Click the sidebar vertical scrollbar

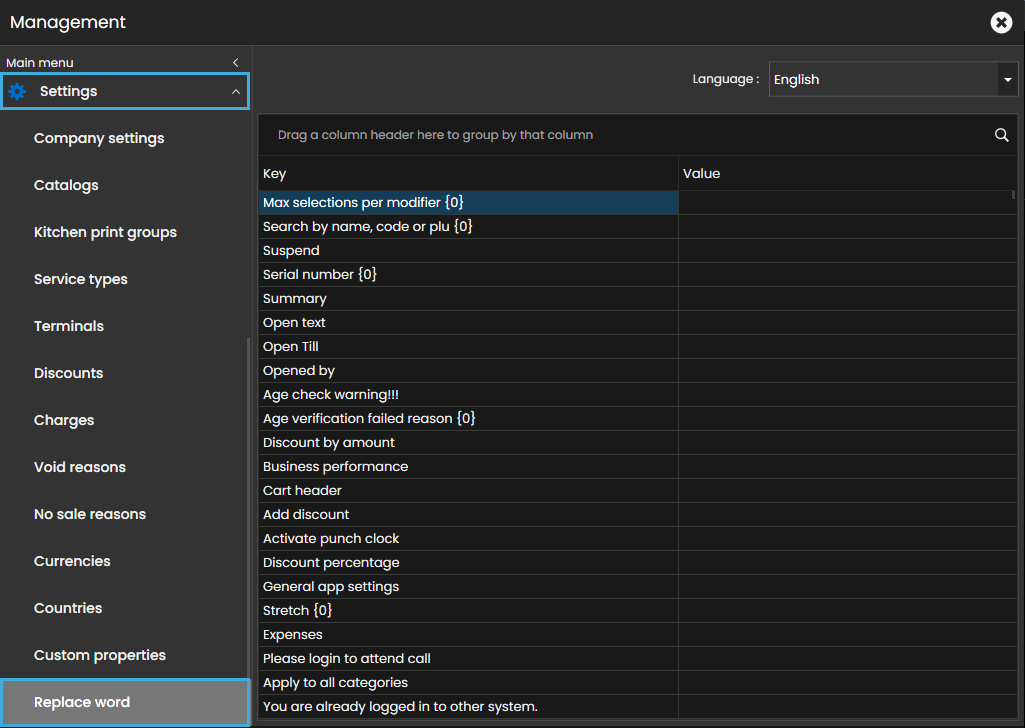pos(249,520)
